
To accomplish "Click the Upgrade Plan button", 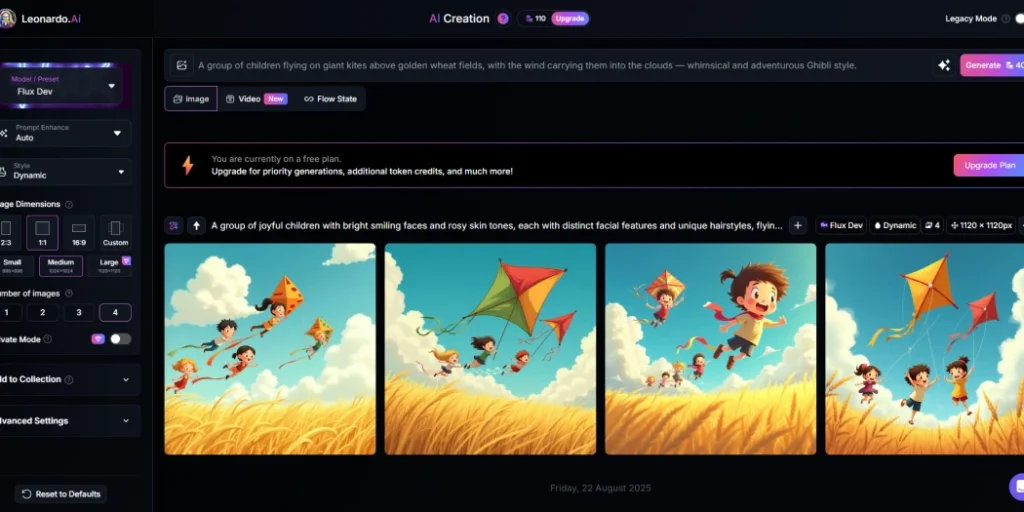I will [x=989, y=165].
